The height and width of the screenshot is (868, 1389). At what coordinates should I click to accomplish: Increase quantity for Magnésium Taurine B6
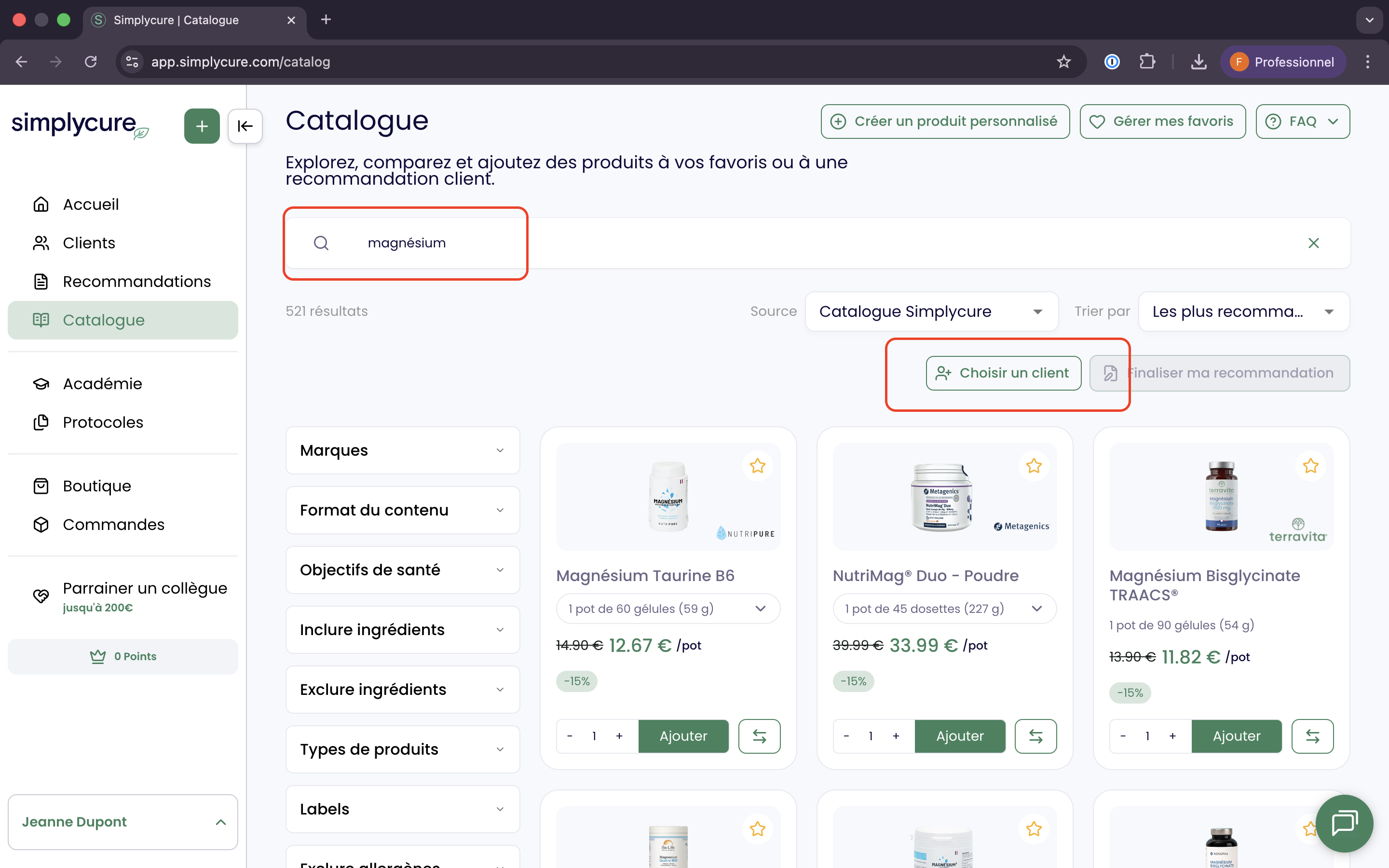coord(619,736)
